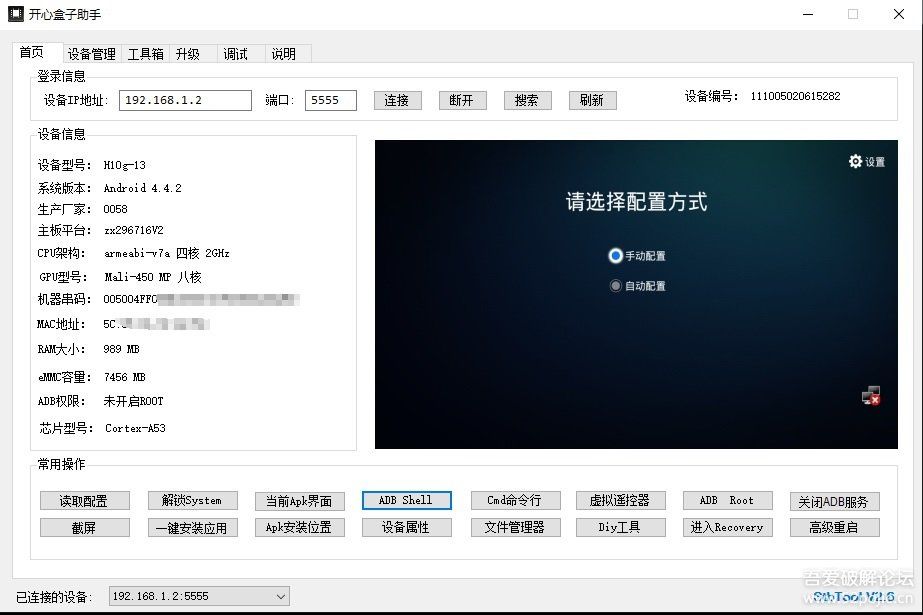The height and width of the screenshot is (615, 923).
Task: Take a screenshot with 截屏 button
Action: 84,528
